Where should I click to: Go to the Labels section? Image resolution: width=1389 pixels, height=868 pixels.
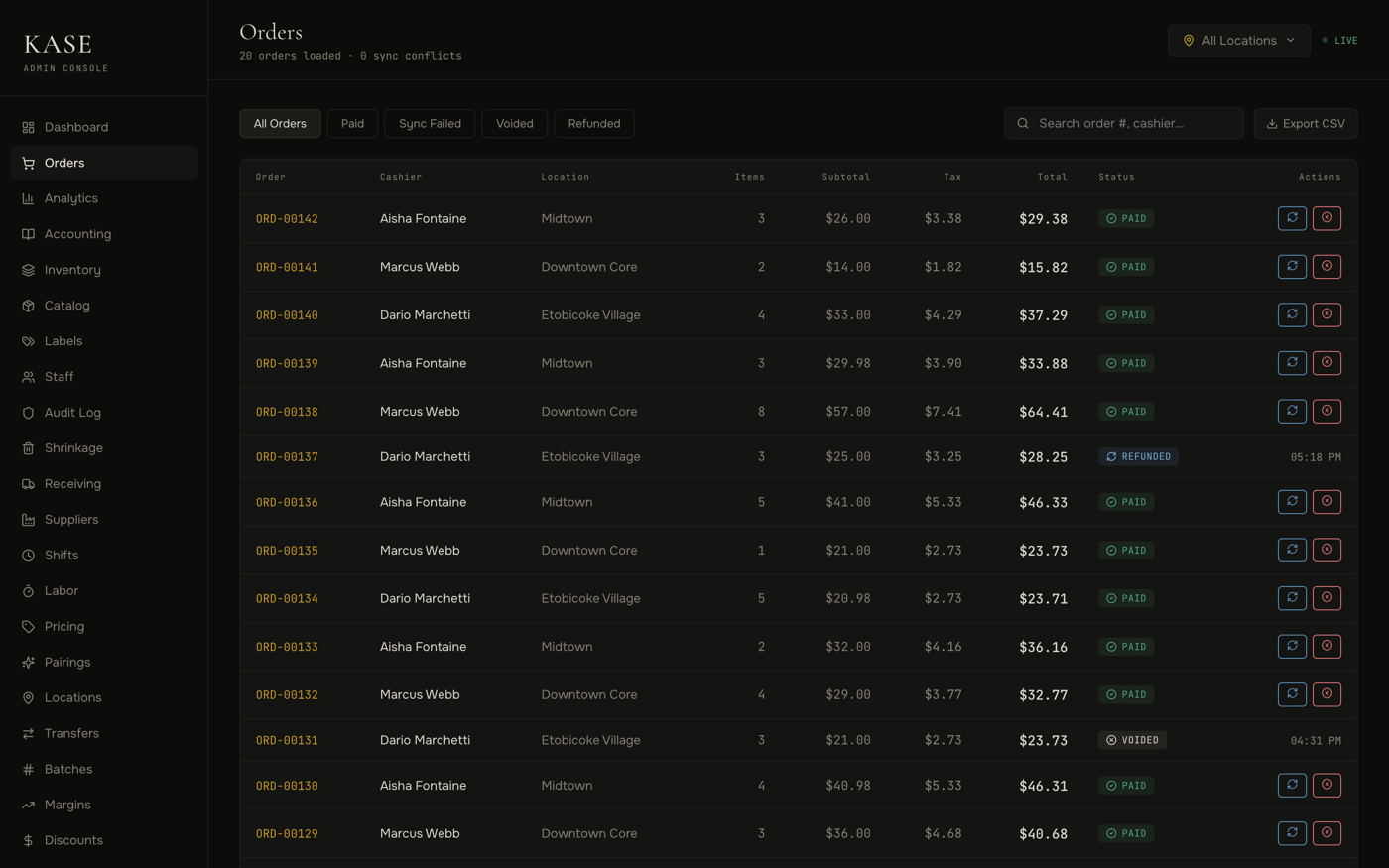click(x=103, y=341)
